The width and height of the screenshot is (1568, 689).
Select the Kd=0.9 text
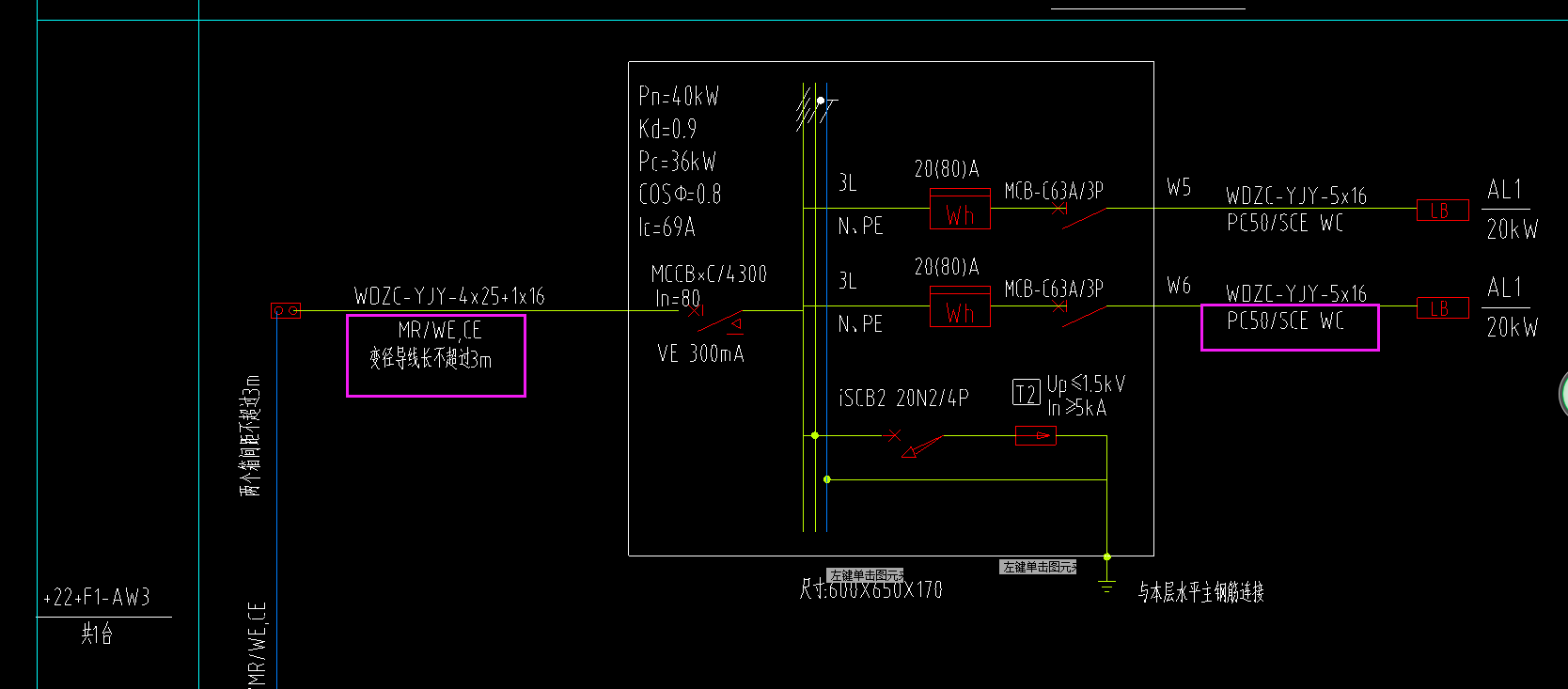[667, 129]
